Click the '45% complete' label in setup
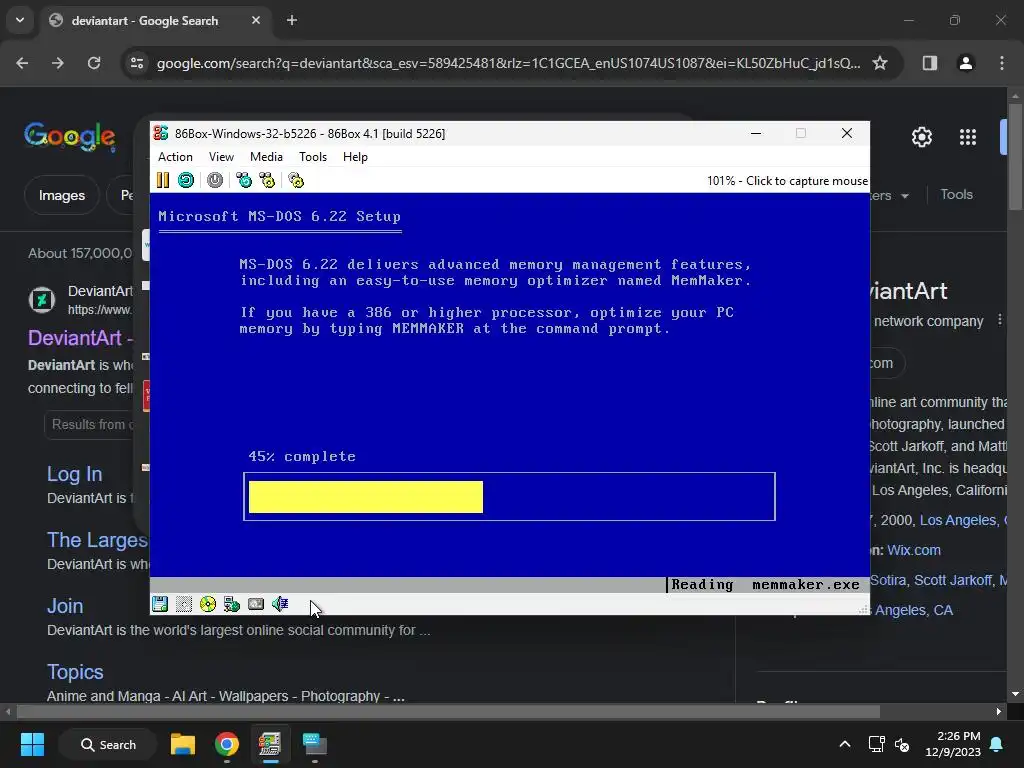Screen dimensions: 1024x768 302,456
